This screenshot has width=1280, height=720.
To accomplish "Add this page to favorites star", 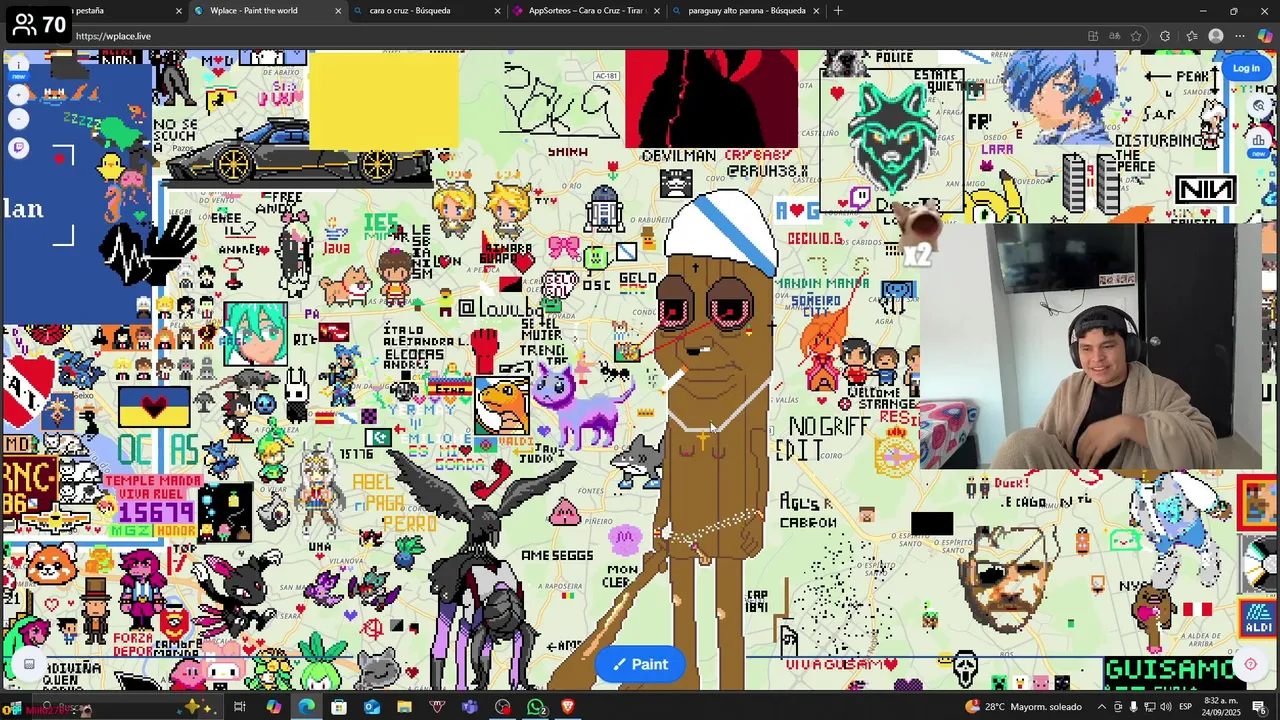I will click(x=1136, y=36).
